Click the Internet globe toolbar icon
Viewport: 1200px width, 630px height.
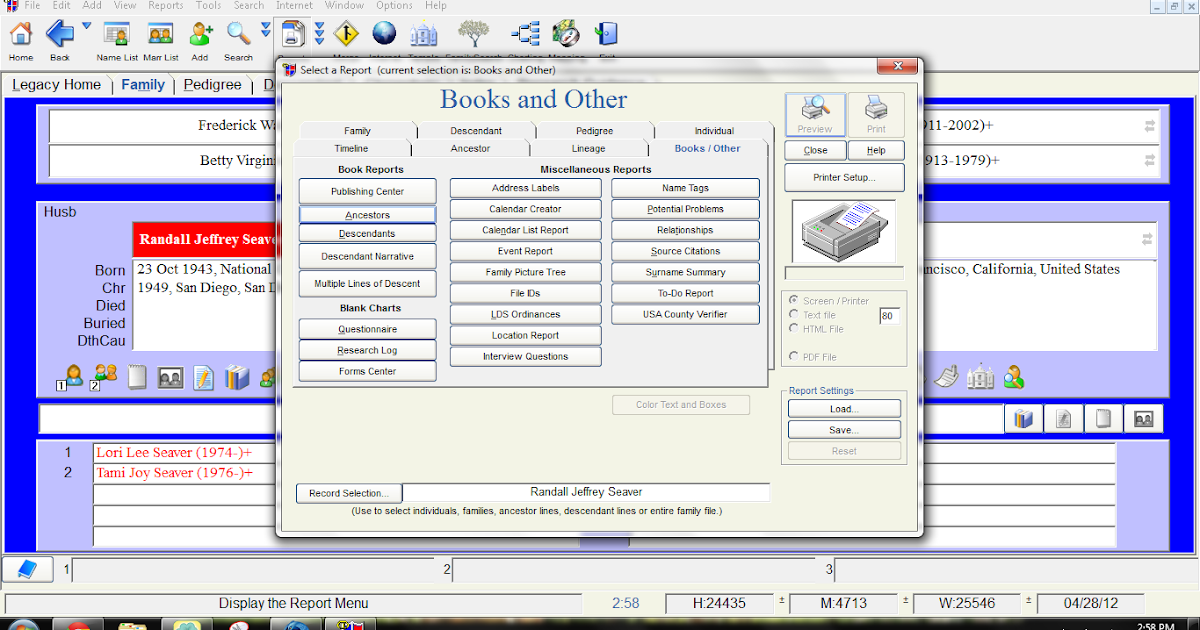[x=385, y=33]
